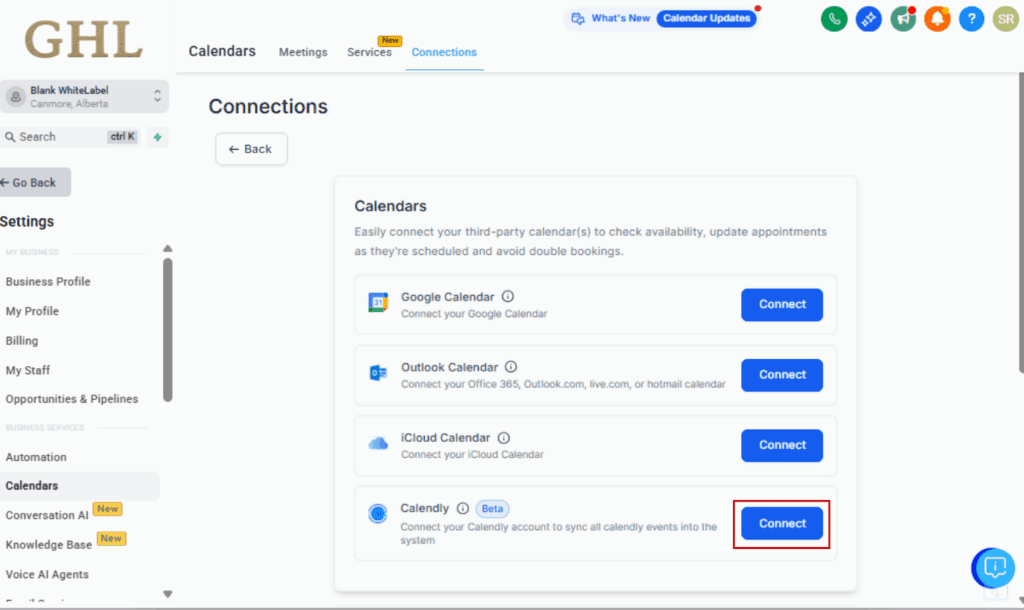Click the Go Back sidebar button
1024x610 pixels.
point(35,182)
